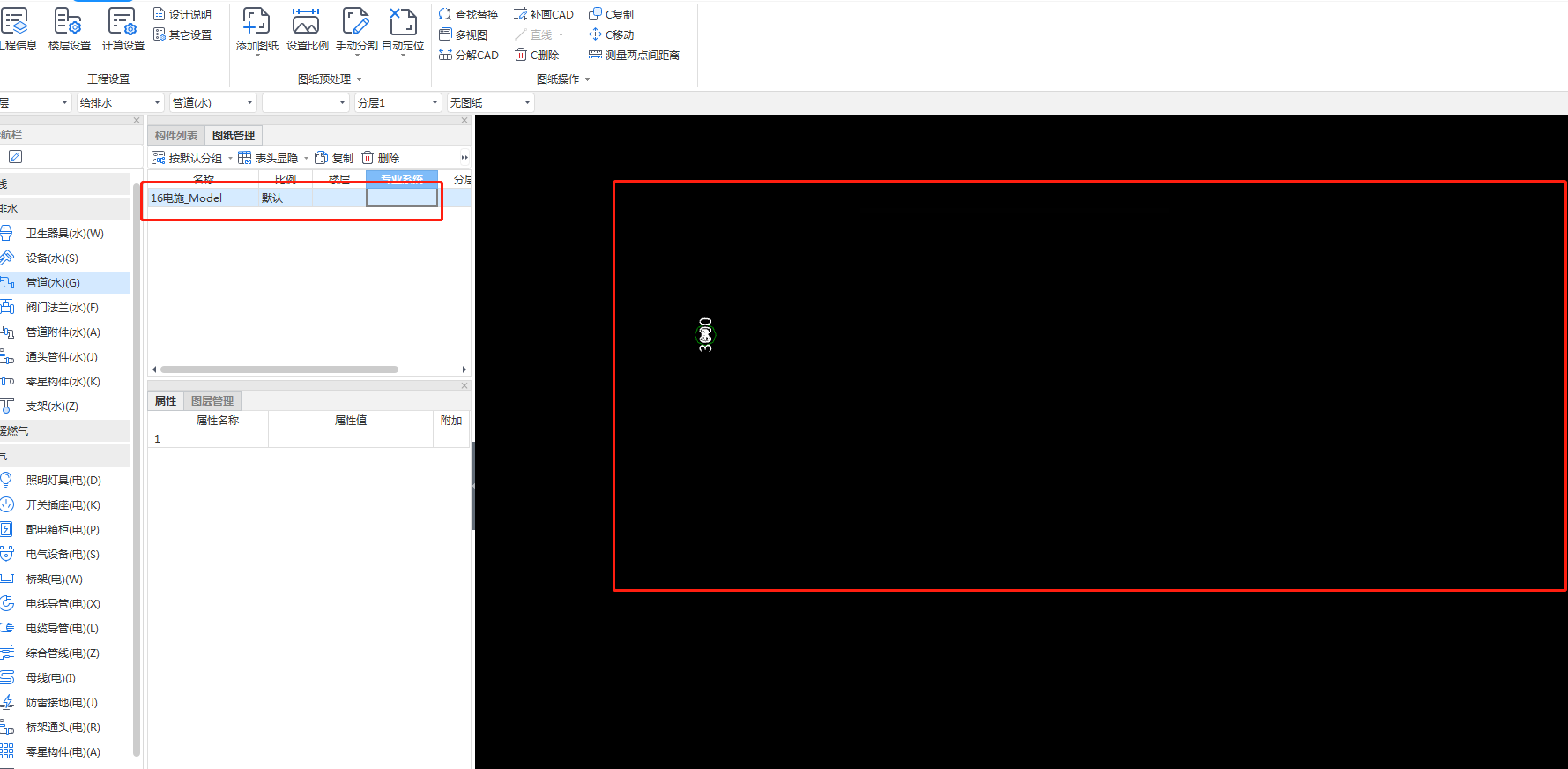Select 卫生器具(水)(W) component
Viewport: 1568px width, 769px height.
point(65,234)
